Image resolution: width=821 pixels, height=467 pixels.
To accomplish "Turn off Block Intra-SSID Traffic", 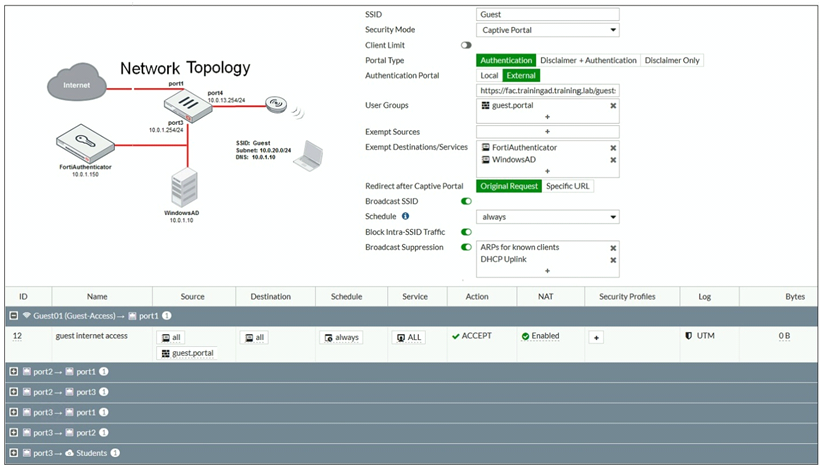I will 466,232.
